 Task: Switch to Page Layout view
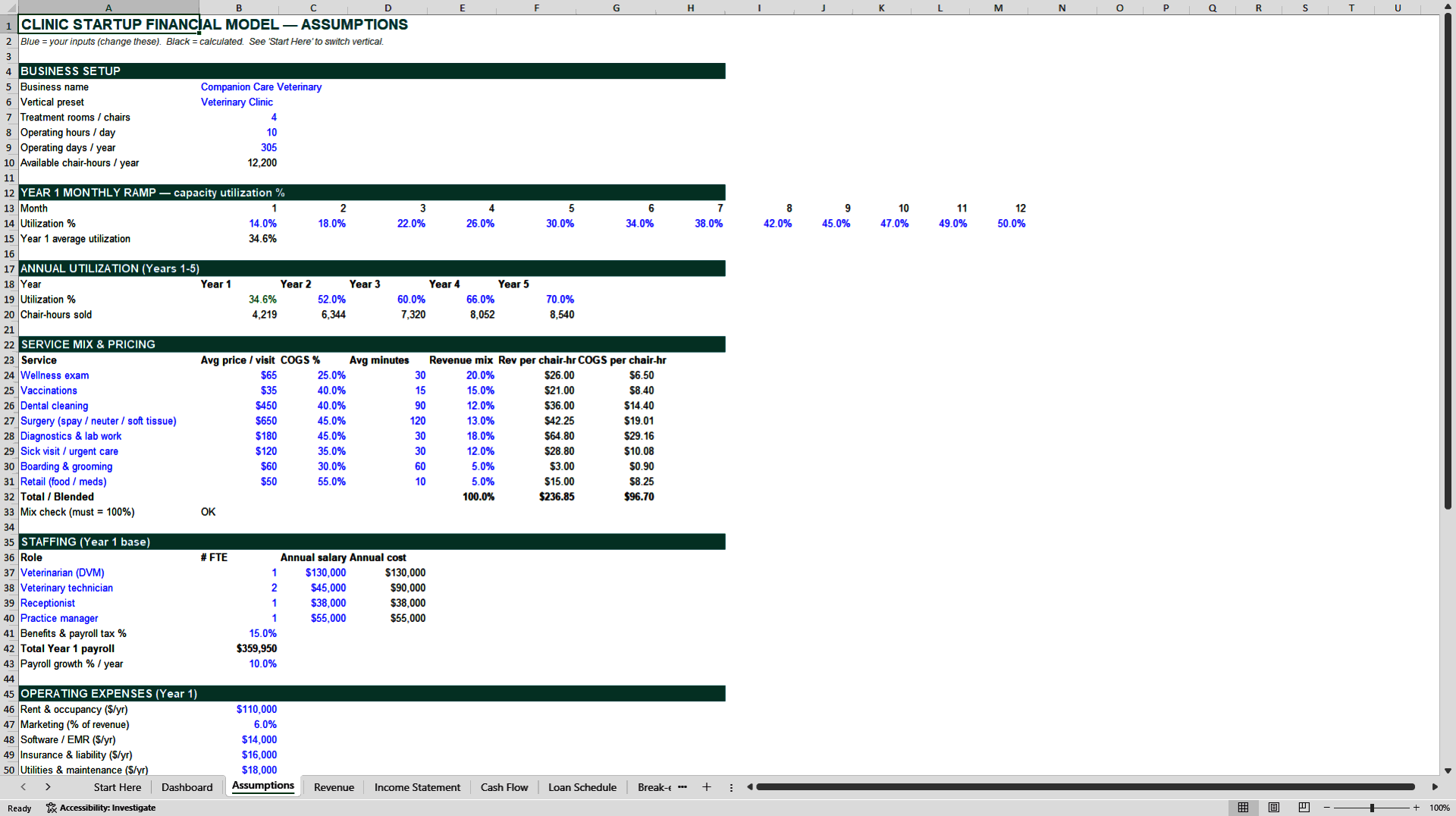tap(1274, 808)
